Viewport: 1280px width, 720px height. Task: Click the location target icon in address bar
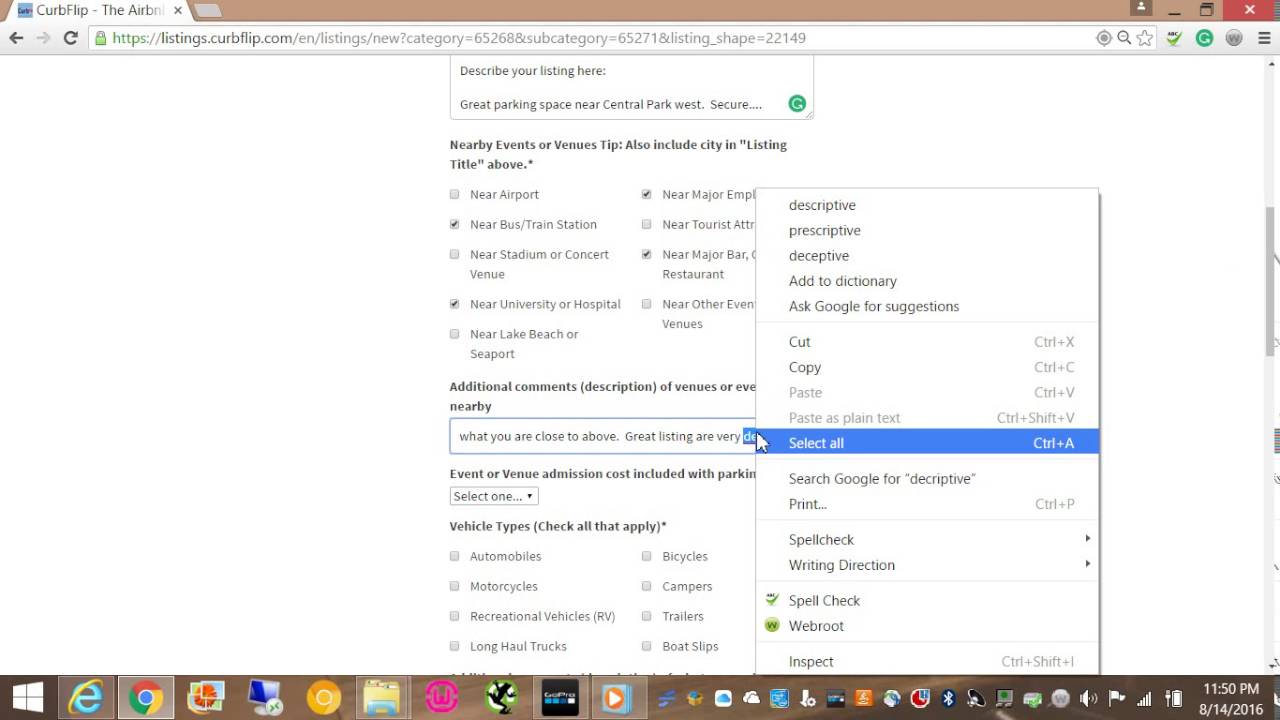(x=1104, y=38)
